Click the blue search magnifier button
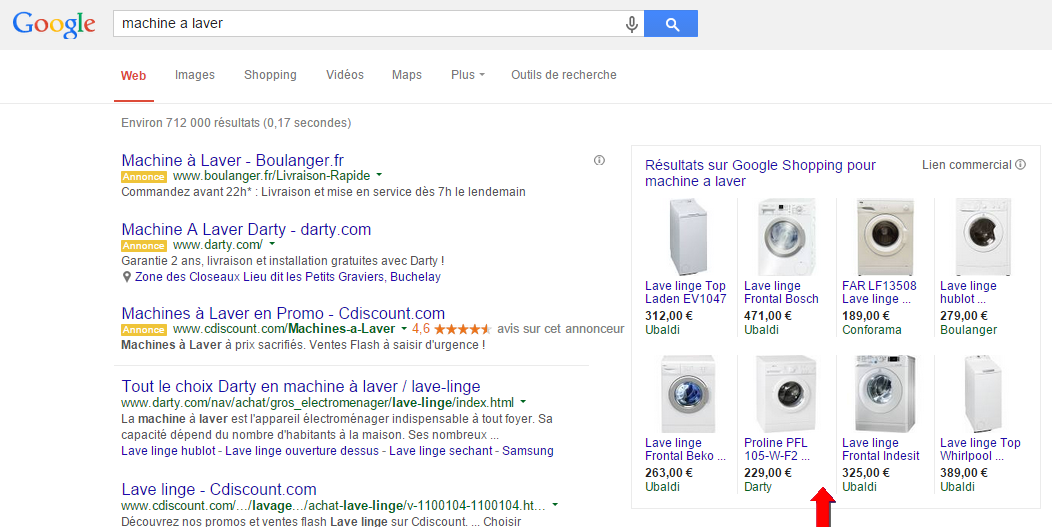 [671, 23]
